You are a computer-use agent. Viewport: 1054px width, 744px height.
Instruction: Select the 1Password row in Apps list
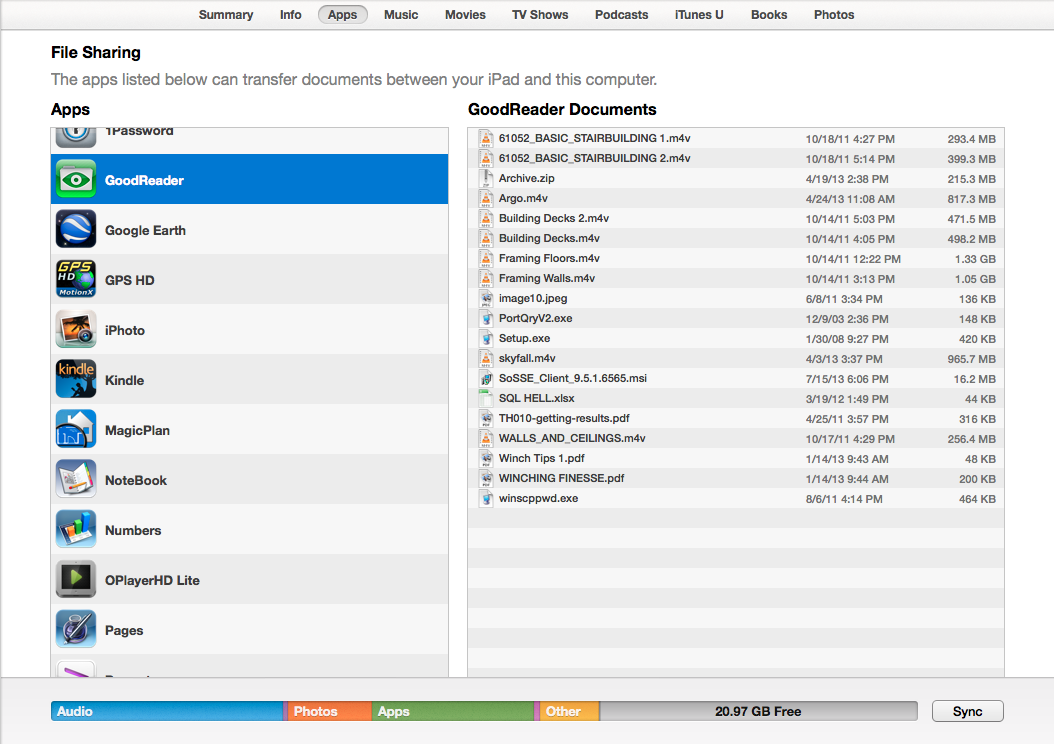point(249,140)
